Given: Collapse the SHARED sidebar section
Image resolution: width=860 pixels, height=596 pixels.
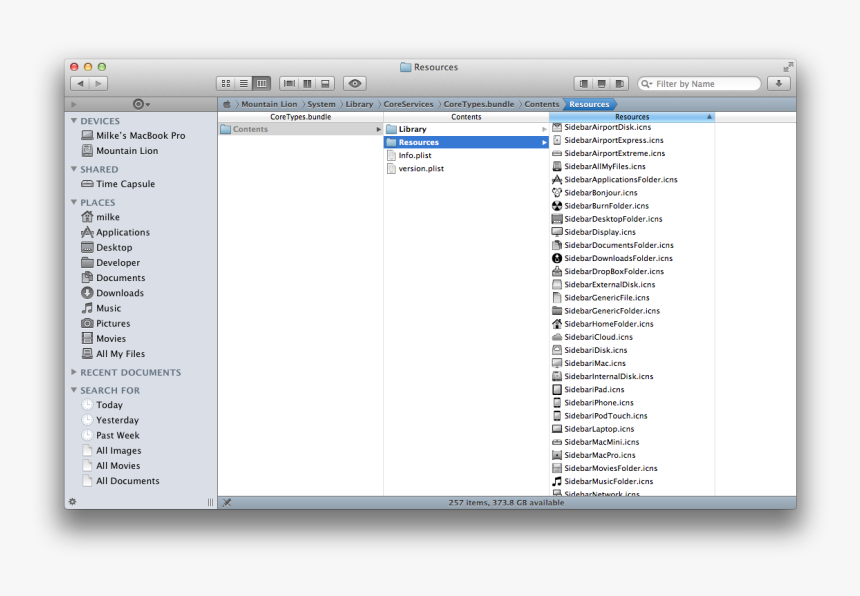Looking at the screenshot, I should pos(74,169).
